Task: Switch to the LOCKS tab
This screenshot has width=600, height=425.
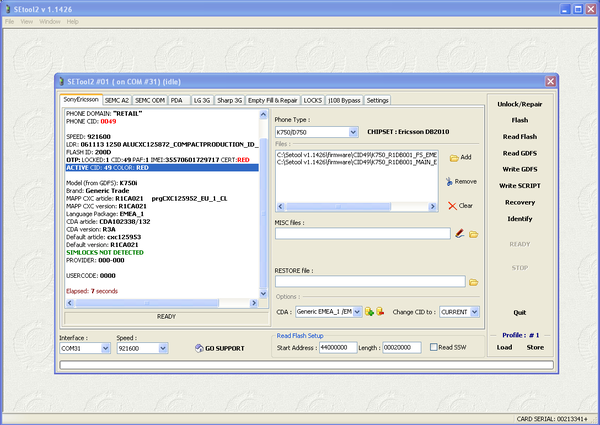Action: tap(313, 101)
